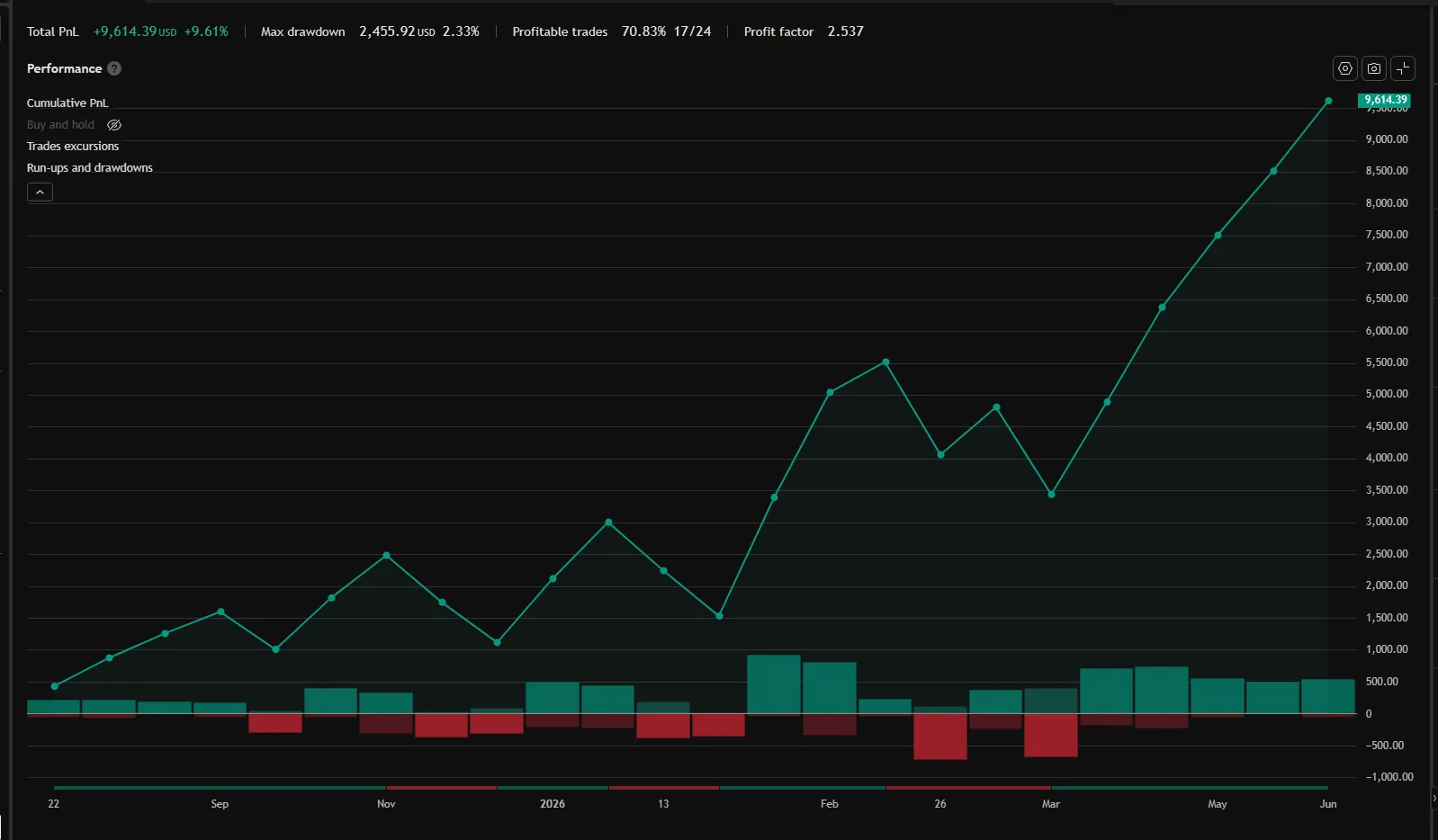Click the Mar date label
The image size is (1438, 840).
tap(1051, 804)
